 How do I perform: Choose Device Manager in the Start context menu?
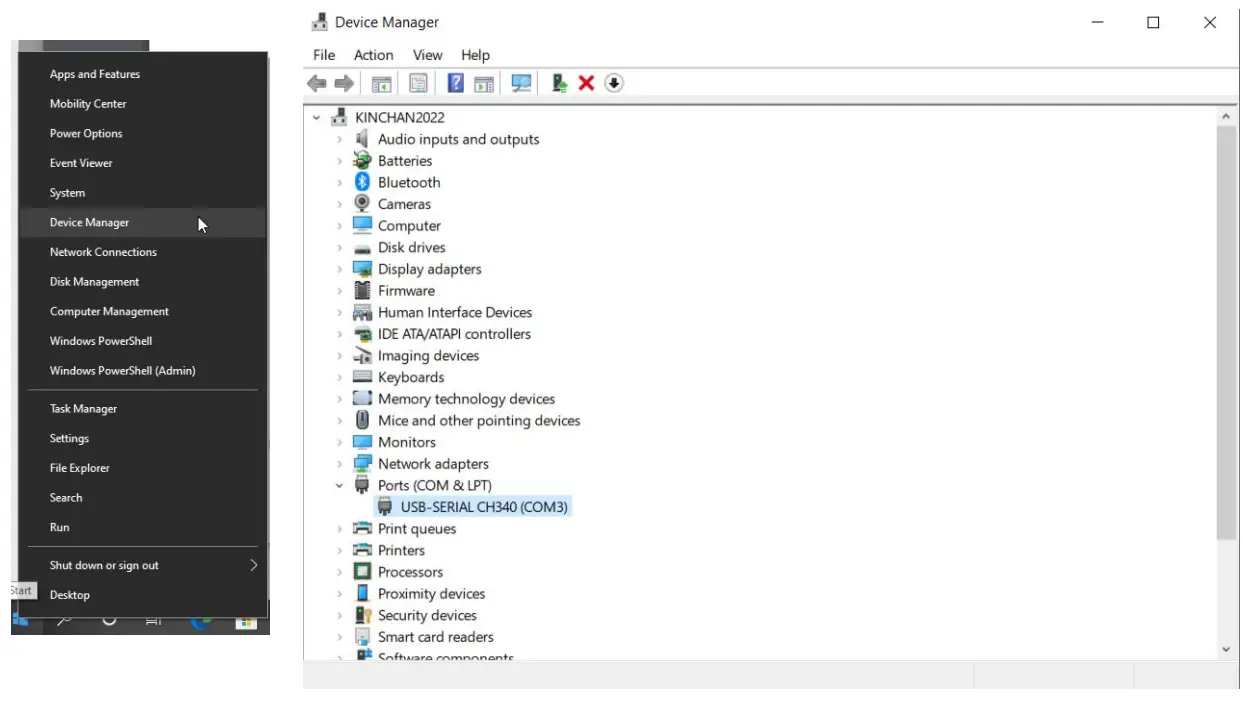click(x=143, y=223)
